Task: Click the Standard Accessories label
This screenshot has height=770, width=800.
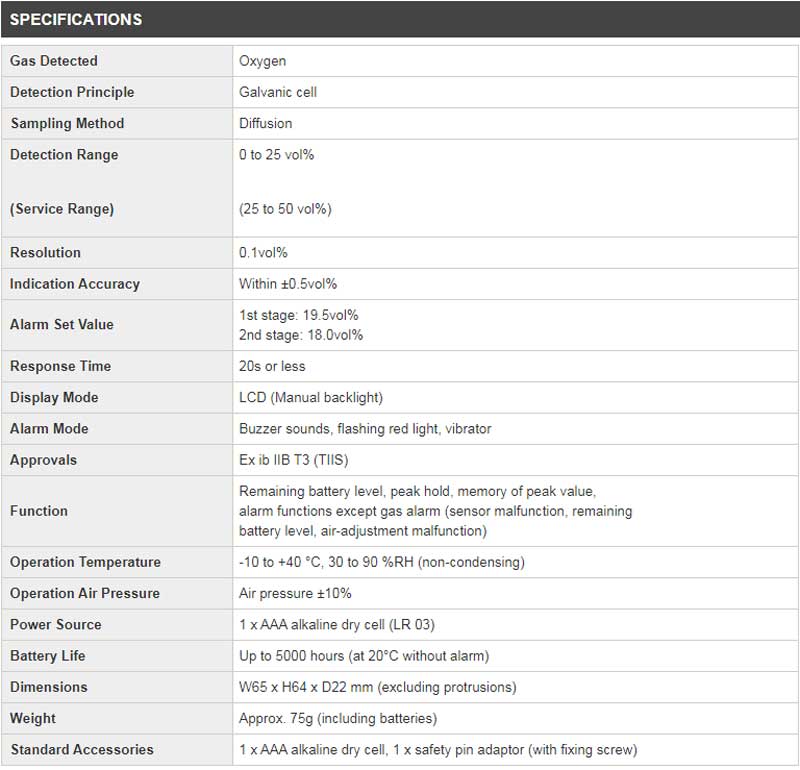Action: (82, 749)
